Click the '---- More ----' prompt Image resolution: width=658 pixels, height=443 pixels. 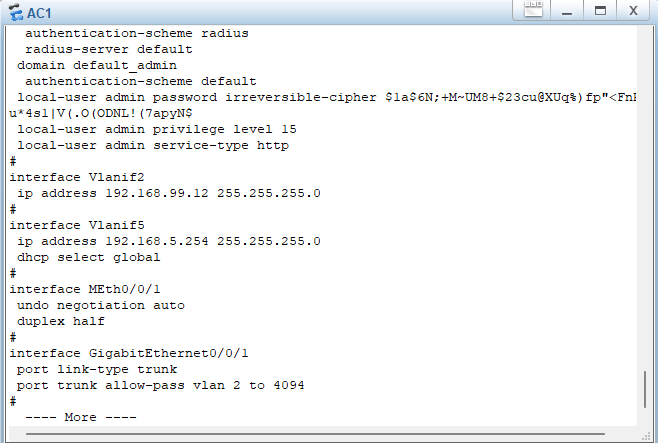78,417
